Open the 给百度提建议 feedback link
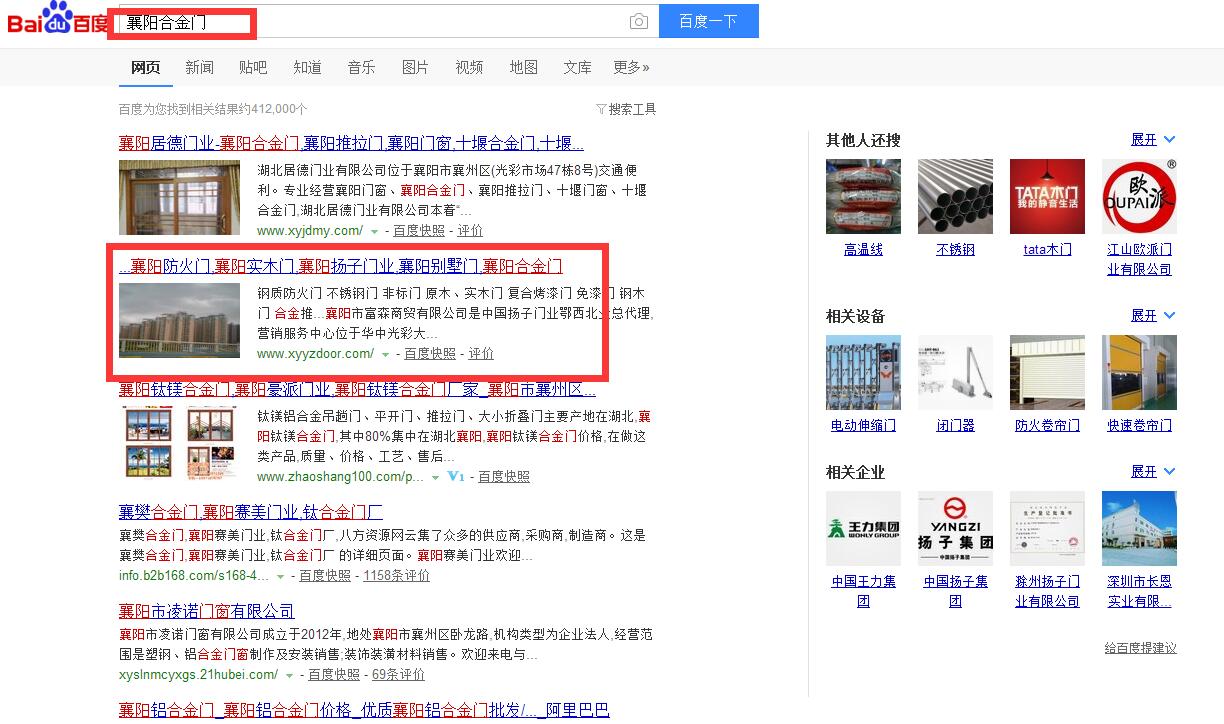The height and width of the screenshot is (724, 1224). [x=1141, y=648]
